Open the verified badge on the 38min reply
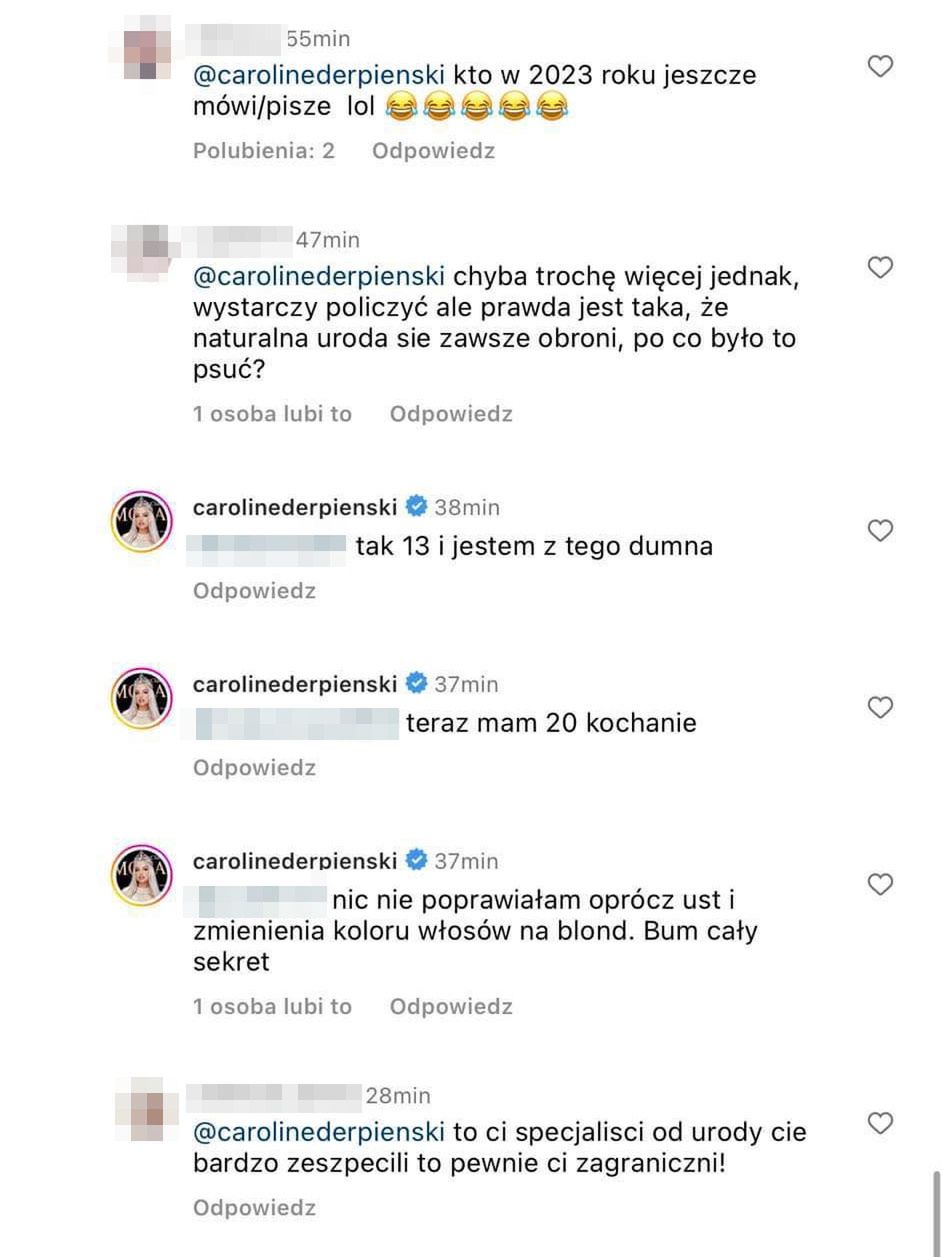Viewport: 942px width, 1257px height. [x=416, y=507]
